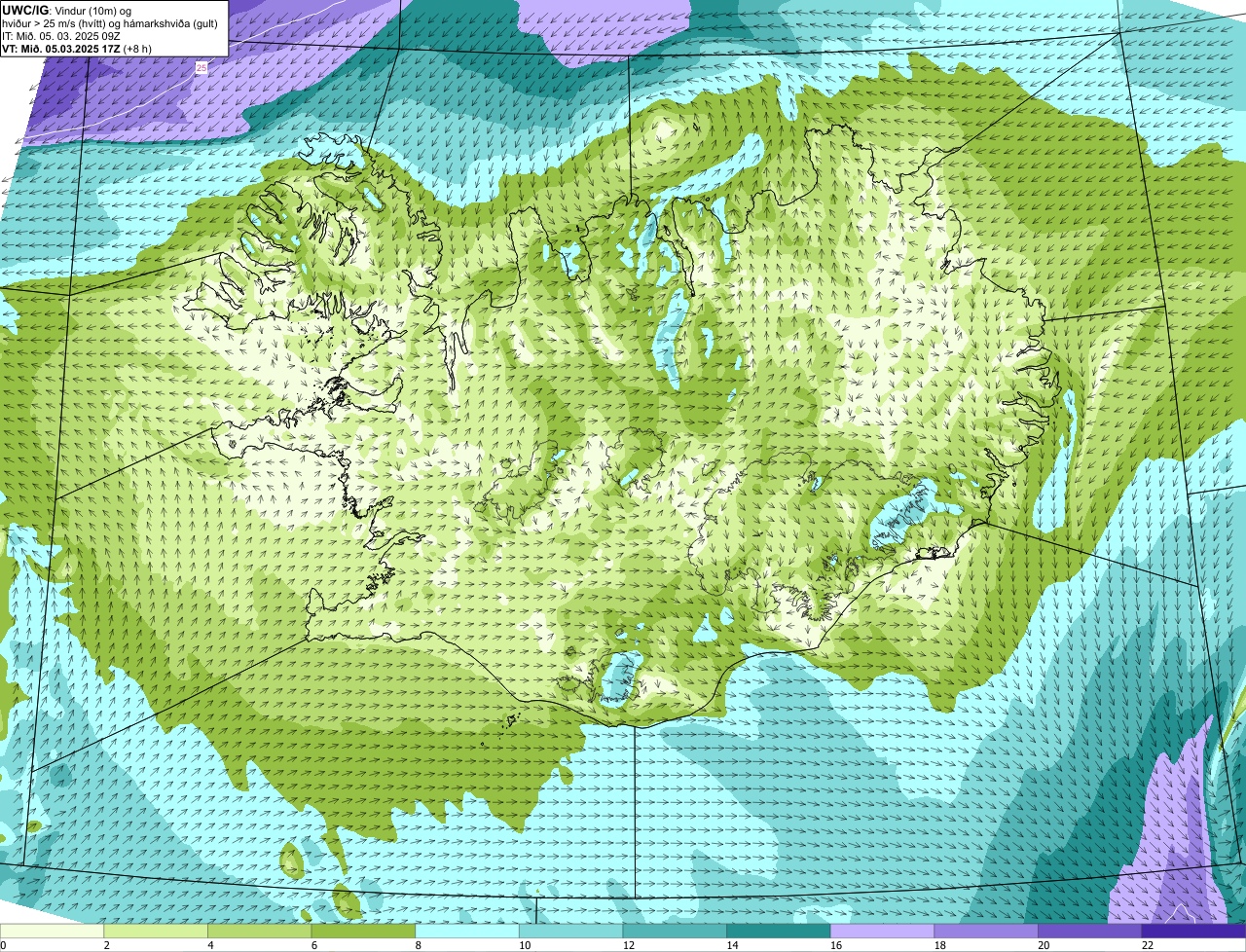The image size is (1246, 952).
Task: Click the '4' tick label on the color scale
Action: 210,945
